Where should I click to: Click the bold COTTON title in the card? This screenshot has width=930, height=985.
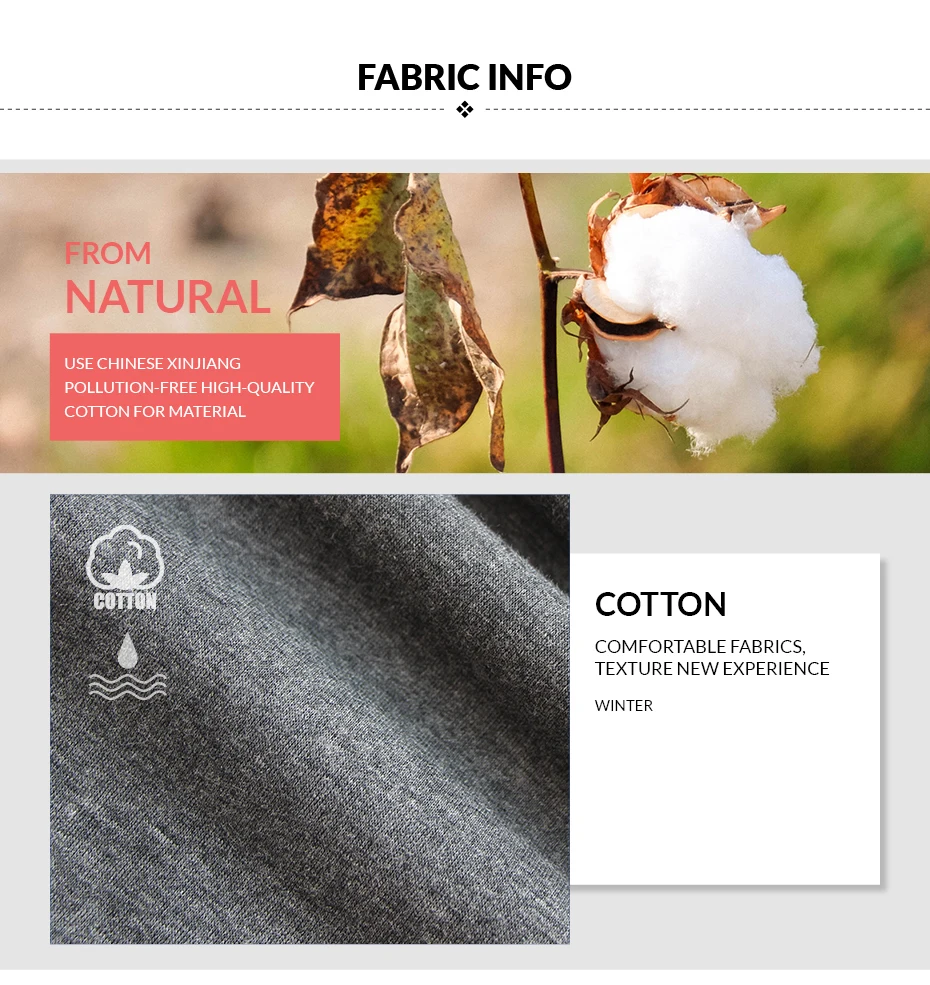[660, 604]
